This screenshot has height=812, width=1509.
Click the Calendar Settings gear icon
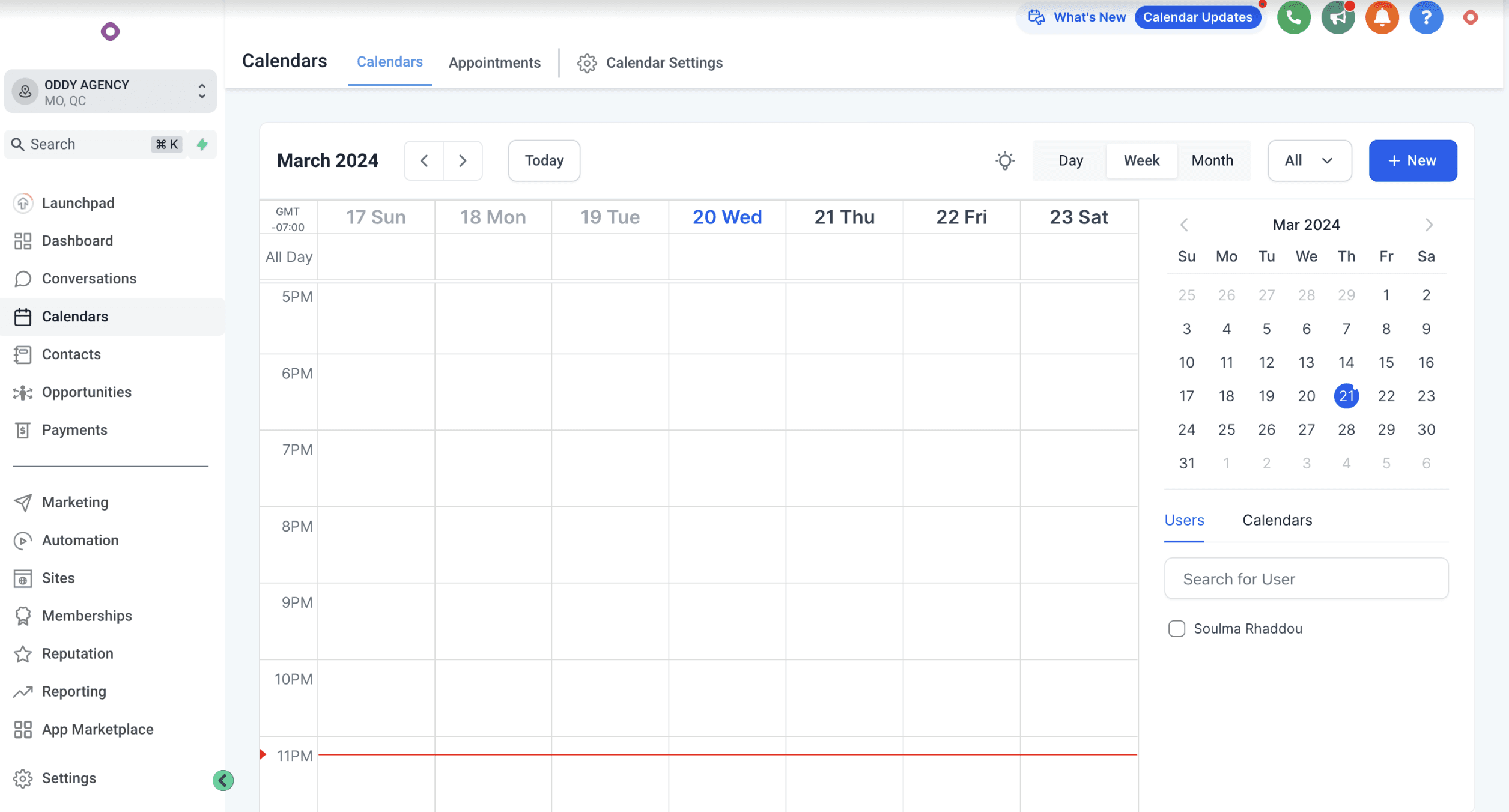click(586, 63)
